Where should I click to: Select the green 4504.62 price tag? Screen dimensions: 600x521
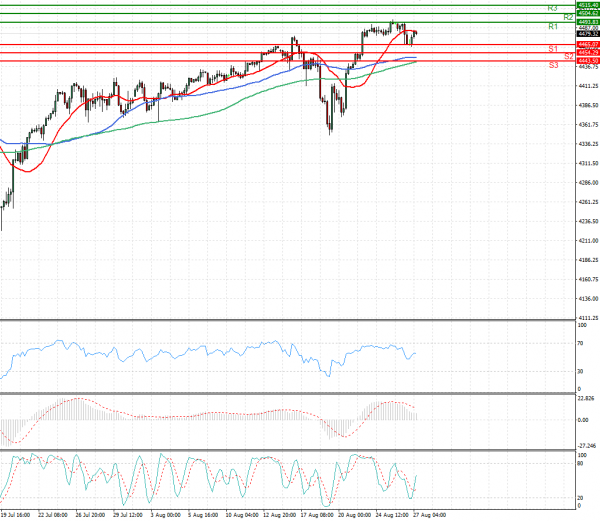click(x=588, y=13)
